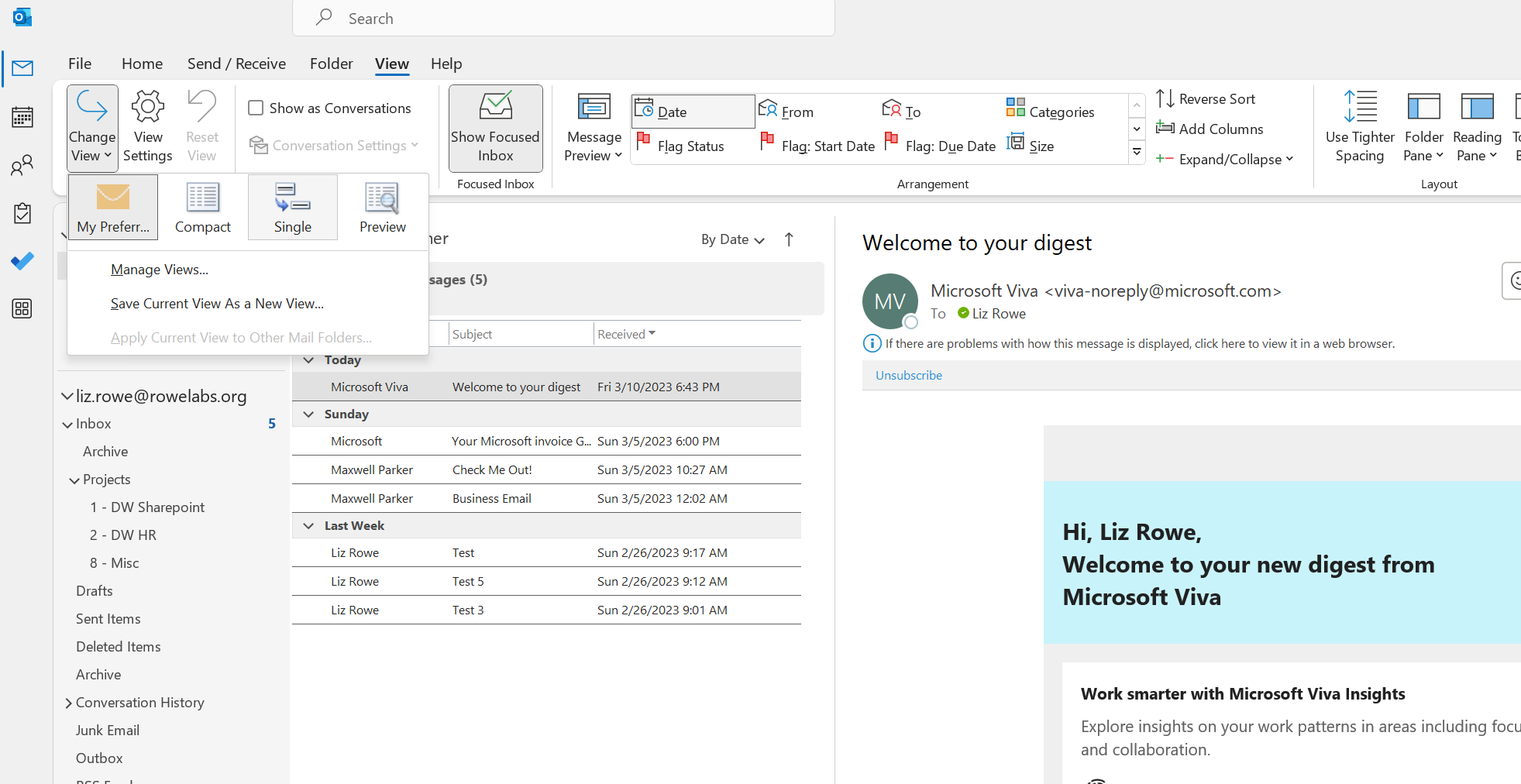
Task: Open the Mail module in sidebar
Action: (x=22, y=68)
